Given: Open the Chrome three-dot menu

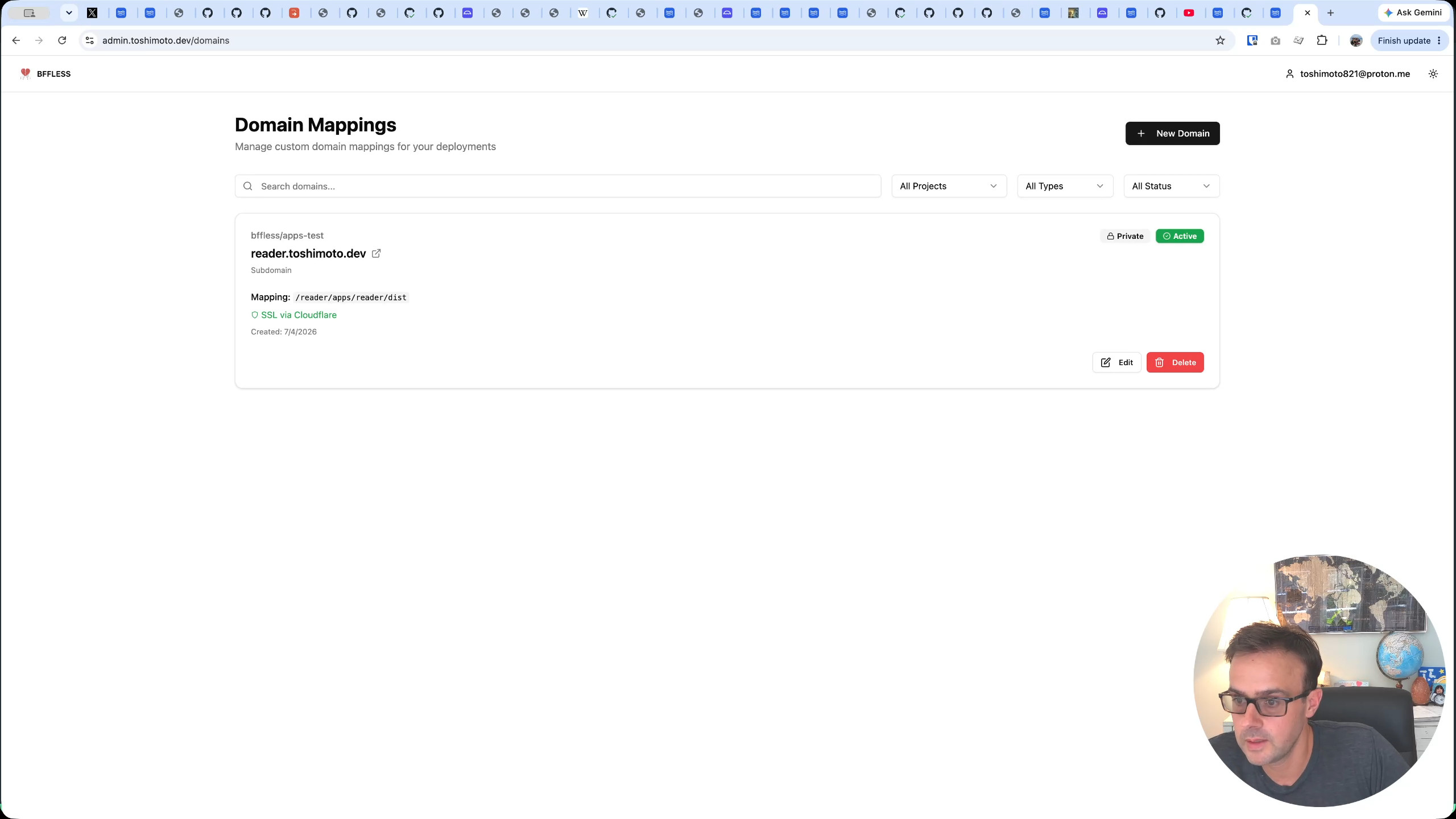Looking at the screenshot, I should click(x=1440, y=40).
